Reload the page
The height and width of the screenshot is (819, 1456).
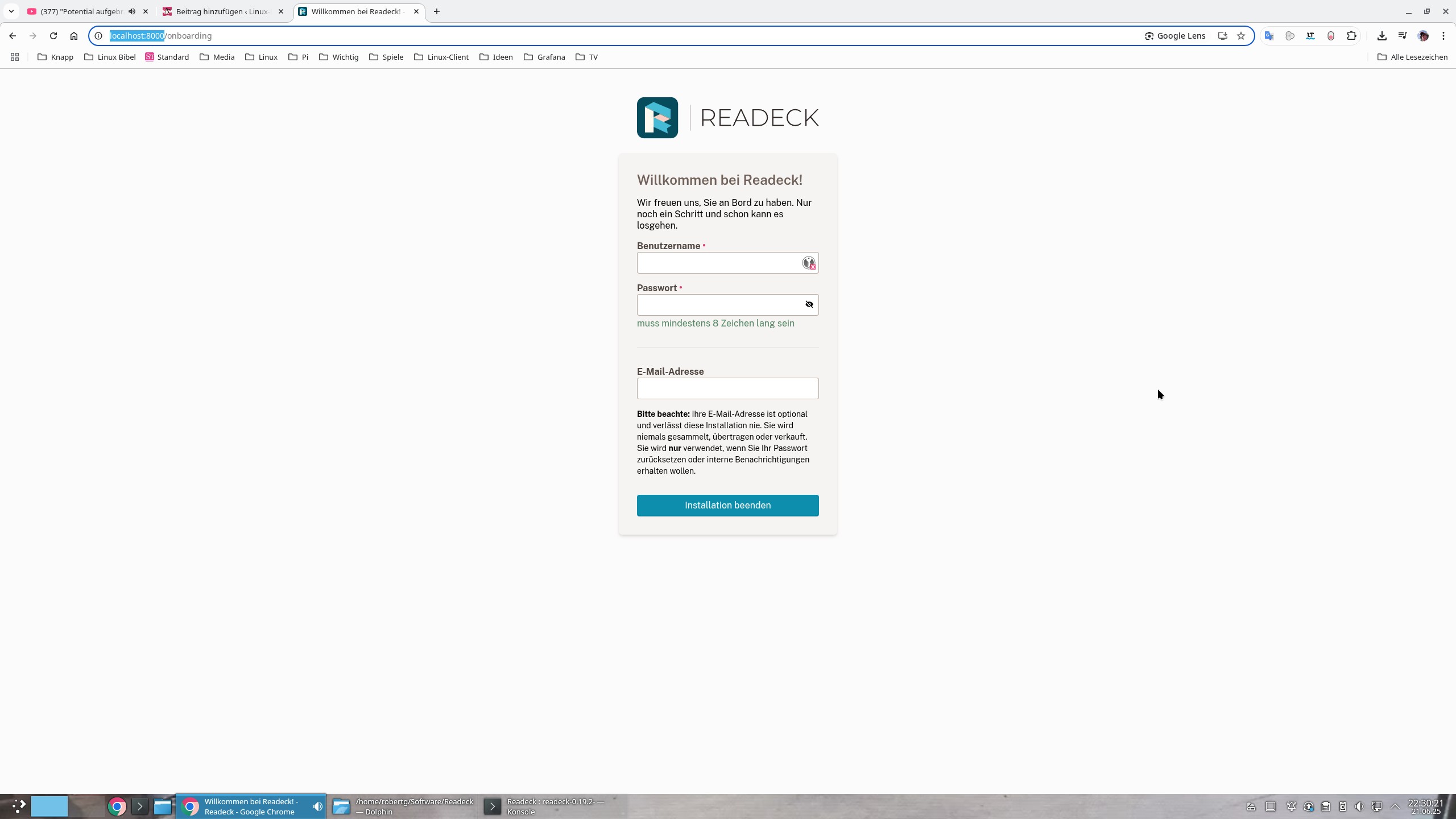point(53,36)
